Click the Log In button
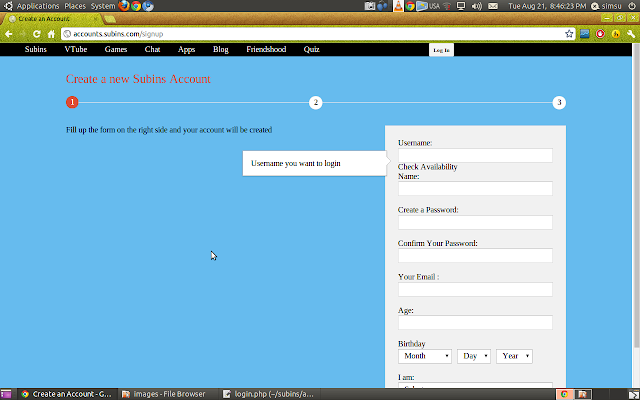Screen dimensions: 640x400 (441, 50)
